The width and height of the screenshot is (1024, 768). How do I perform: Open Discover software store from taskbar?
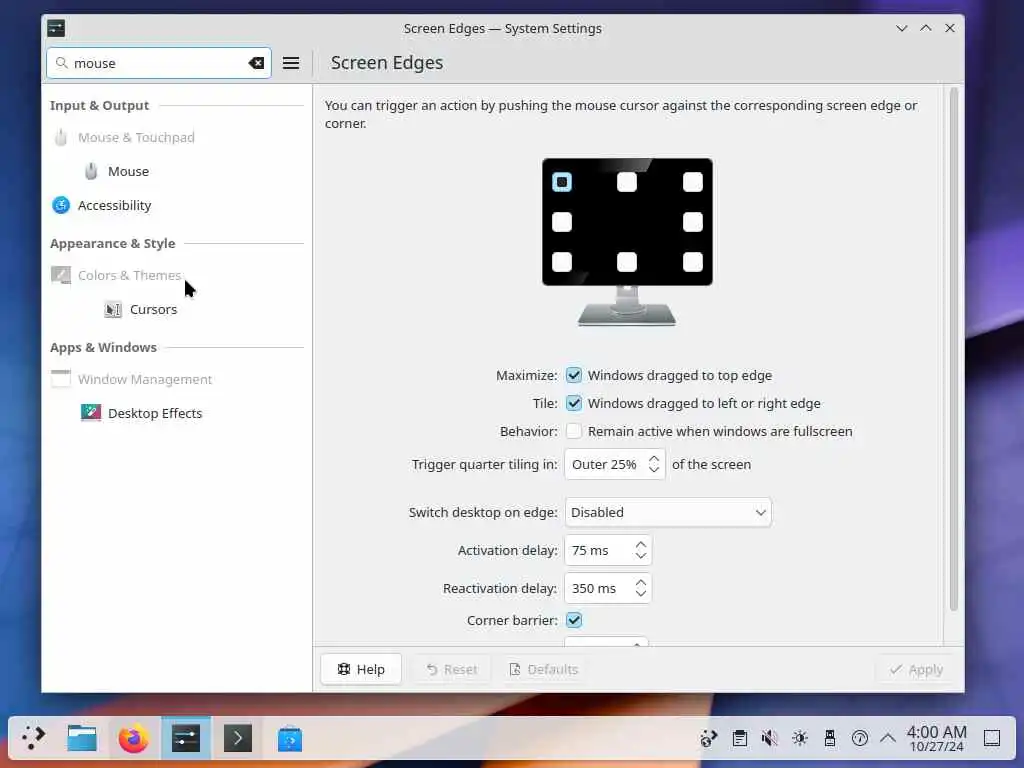tap(290, 738)
